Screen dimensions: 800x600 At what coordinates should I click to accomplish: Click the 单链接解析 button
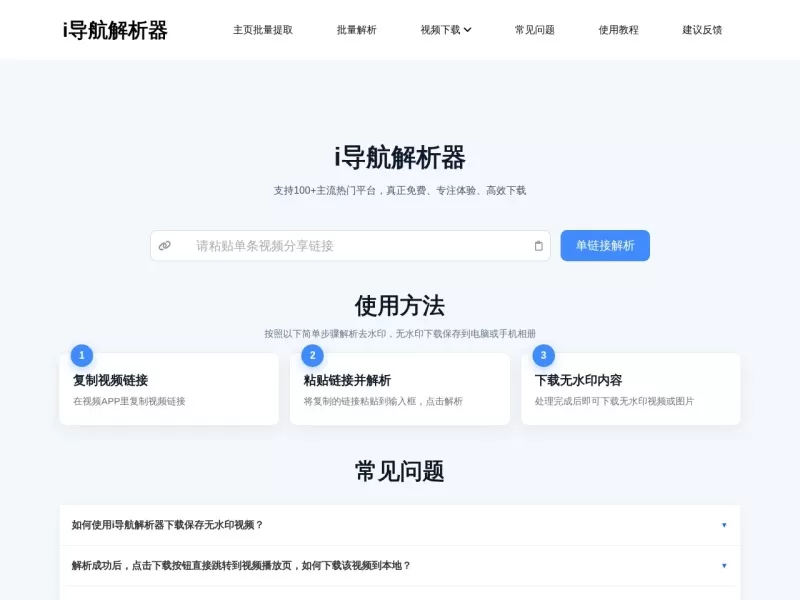click(x=603, y=245)
